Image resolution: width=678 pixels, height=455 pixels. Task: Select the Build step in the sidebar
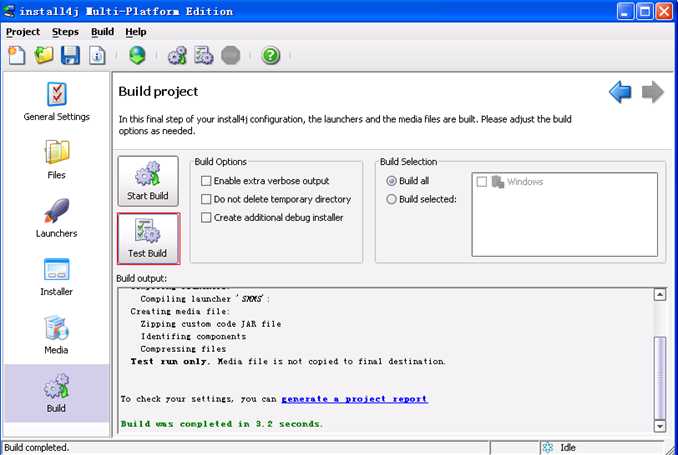[57, 393]
